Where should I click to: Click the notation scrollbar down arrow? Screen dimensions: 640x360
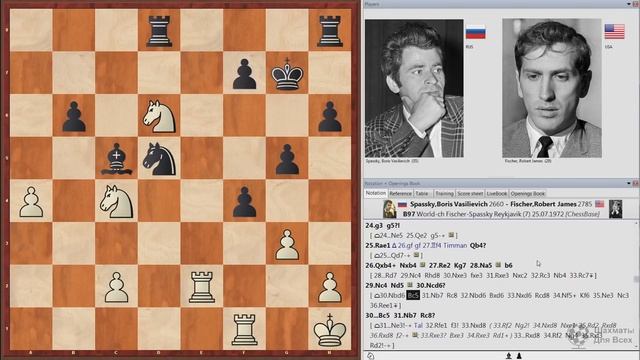point(636,348)
